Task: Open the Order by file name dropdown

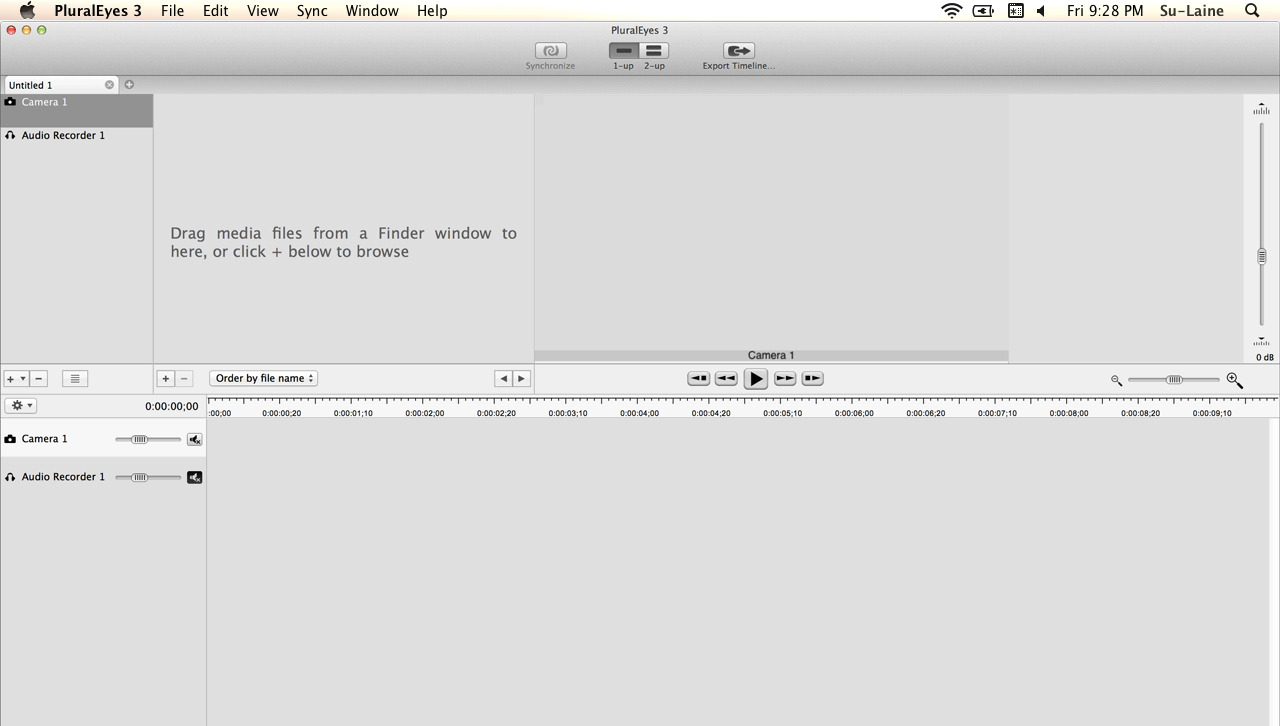Action: 263,378
